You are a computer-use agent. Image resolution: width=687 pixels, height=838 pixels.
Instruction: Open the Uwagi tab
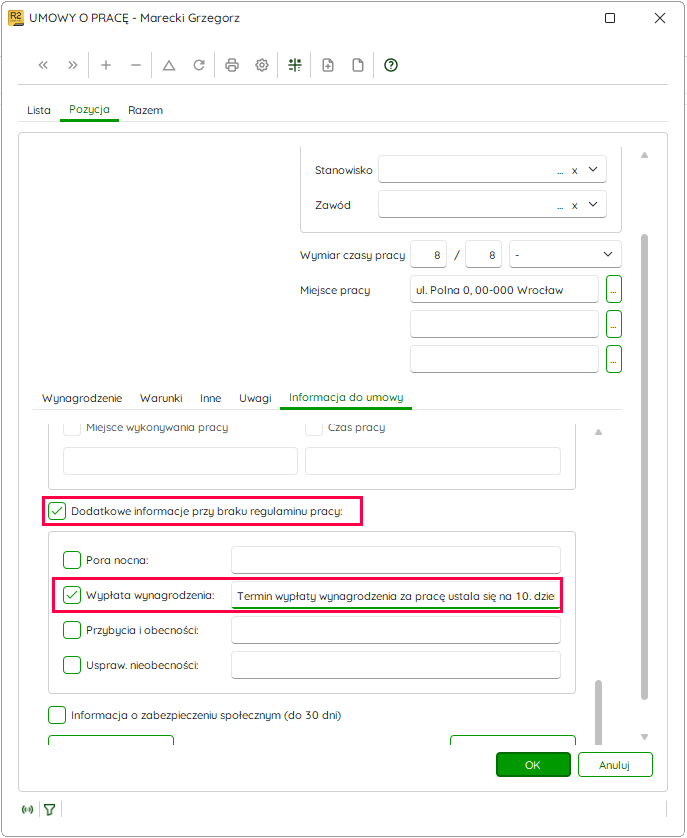click(255, 398)
